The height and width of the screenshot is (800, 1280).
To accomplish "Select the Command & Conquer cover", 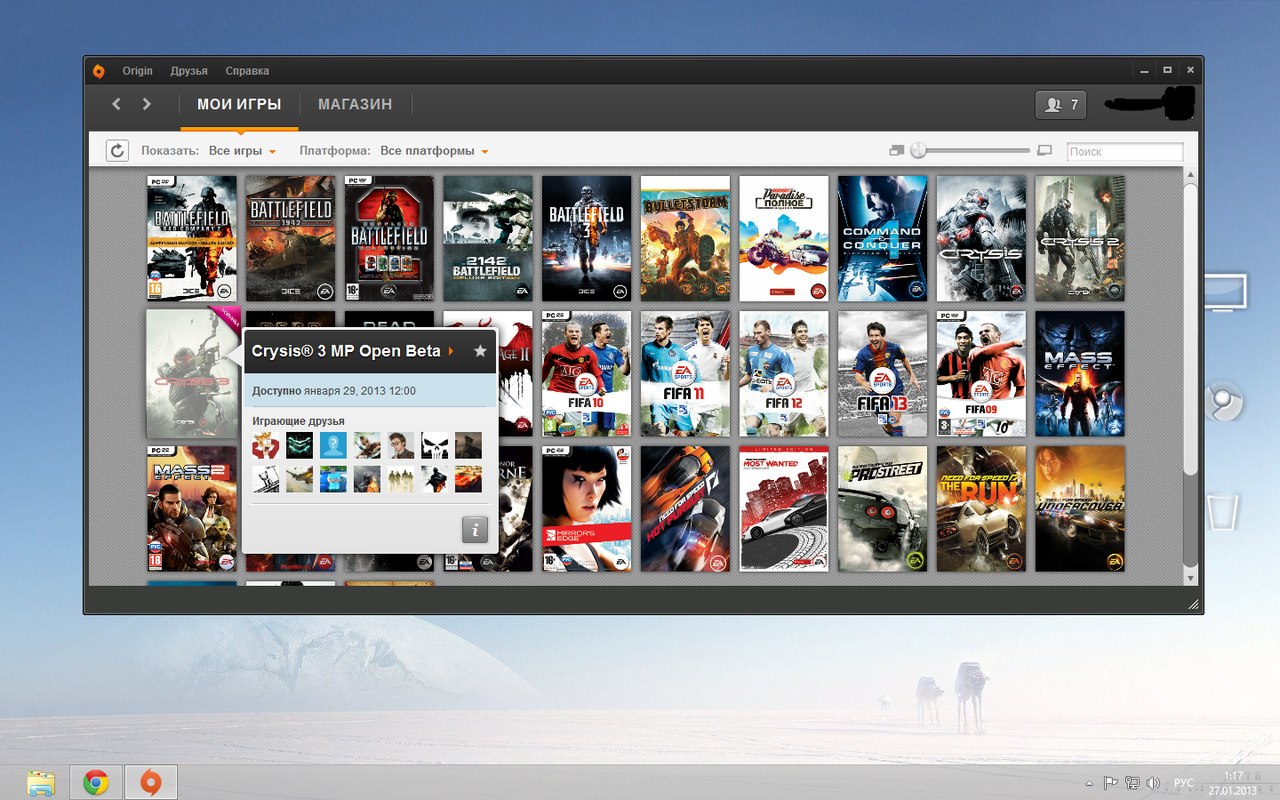I will coord(883,239).
